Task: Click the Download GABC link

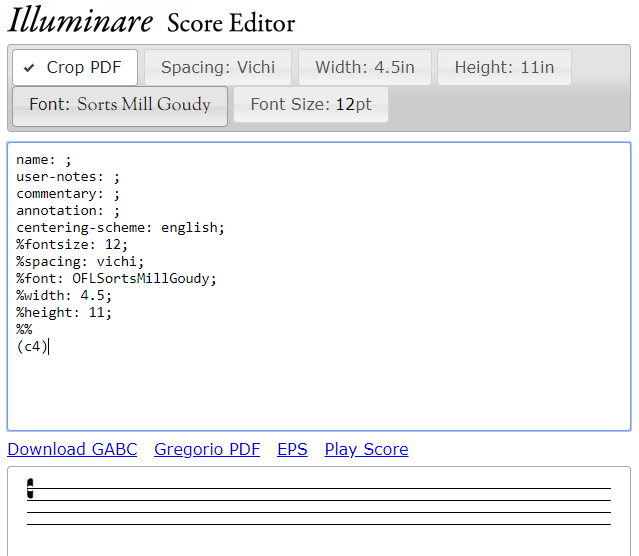Action: tap(72, 449)
